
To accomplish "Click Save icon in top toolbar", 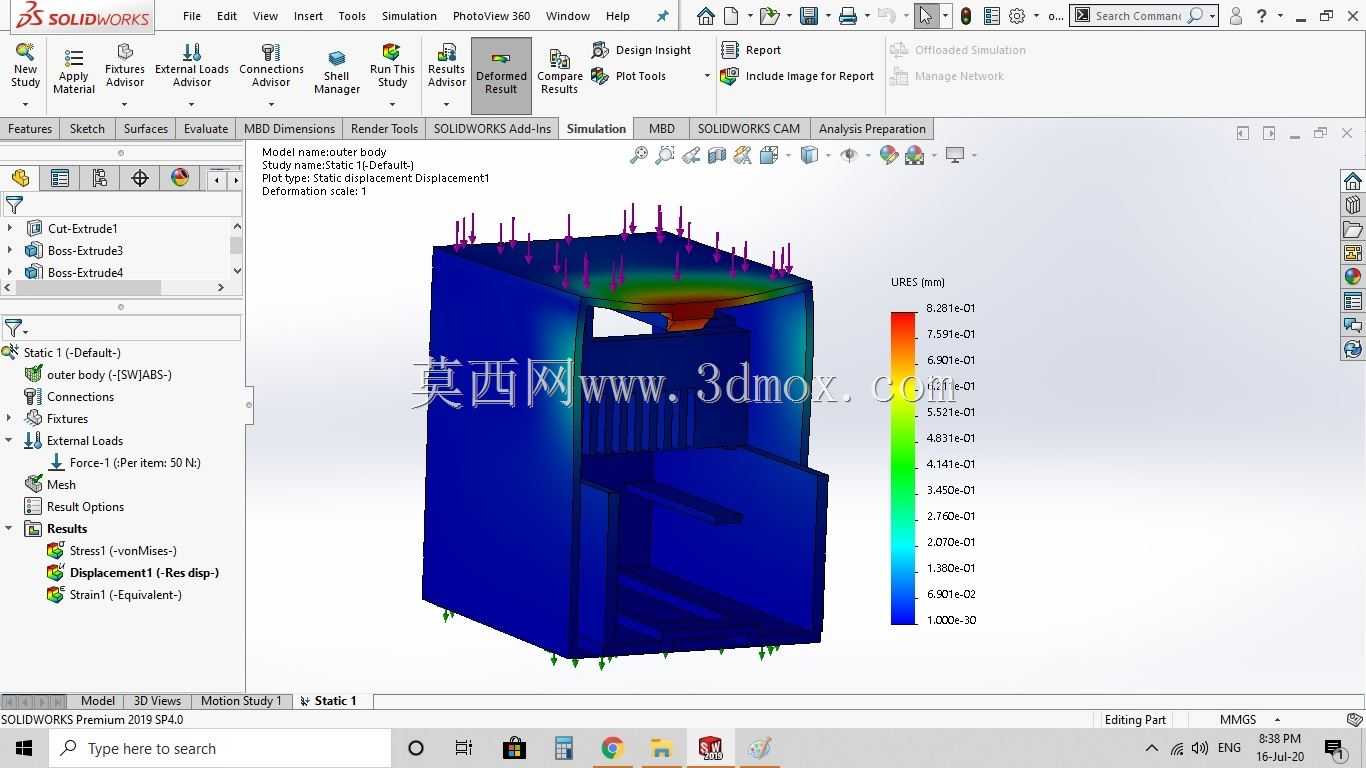I will coord(809,16).
